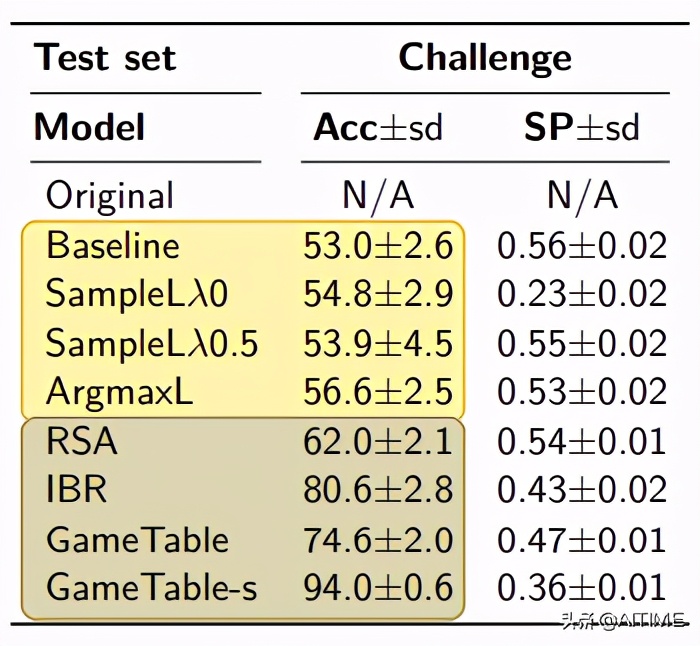700x646 pixels.
Task: Click the 80.6±2.8 accuracy cell
Action: [x=378, y=490]
